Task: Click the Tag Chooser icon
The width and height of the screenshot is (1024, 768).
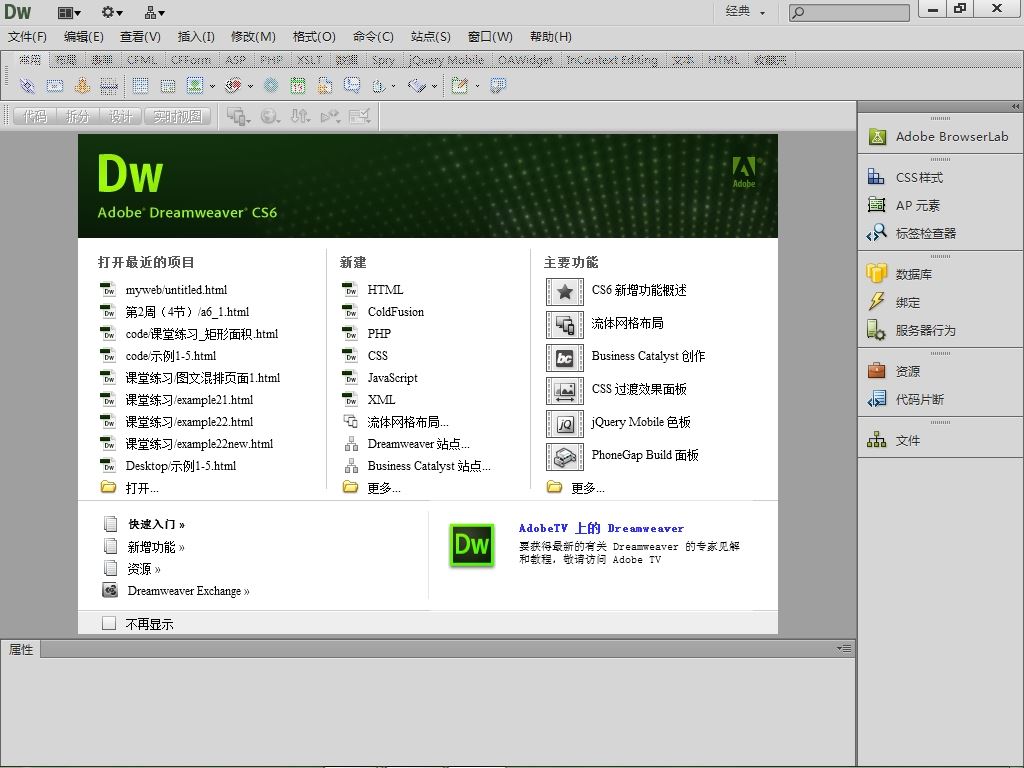Action: click(498, 86)
